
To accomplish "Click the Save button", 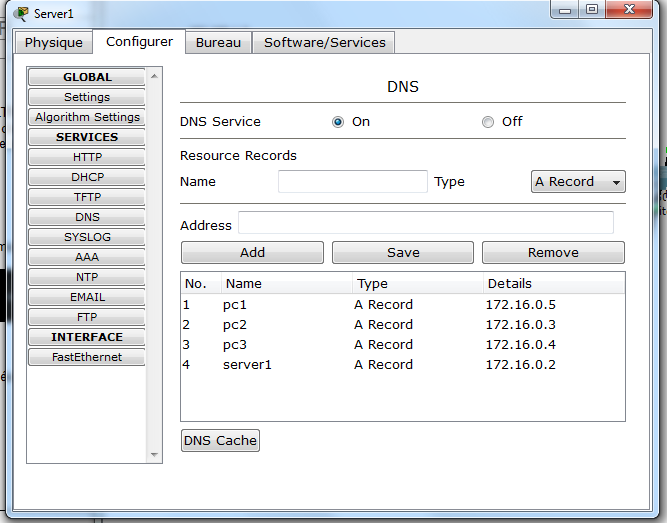I will coord(403,253).
